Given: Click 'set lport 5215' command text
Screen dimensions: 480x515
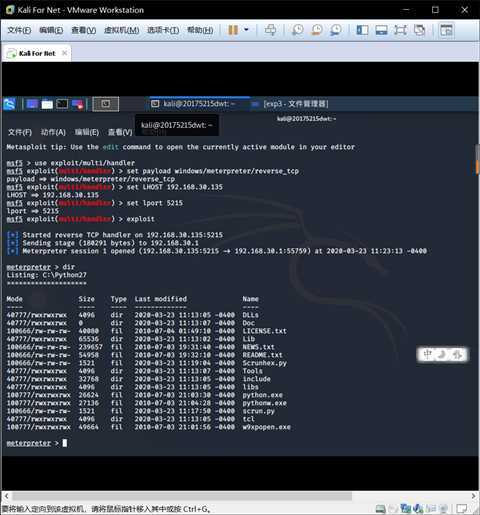Looking at the screenshot, I should pos(155,203).
